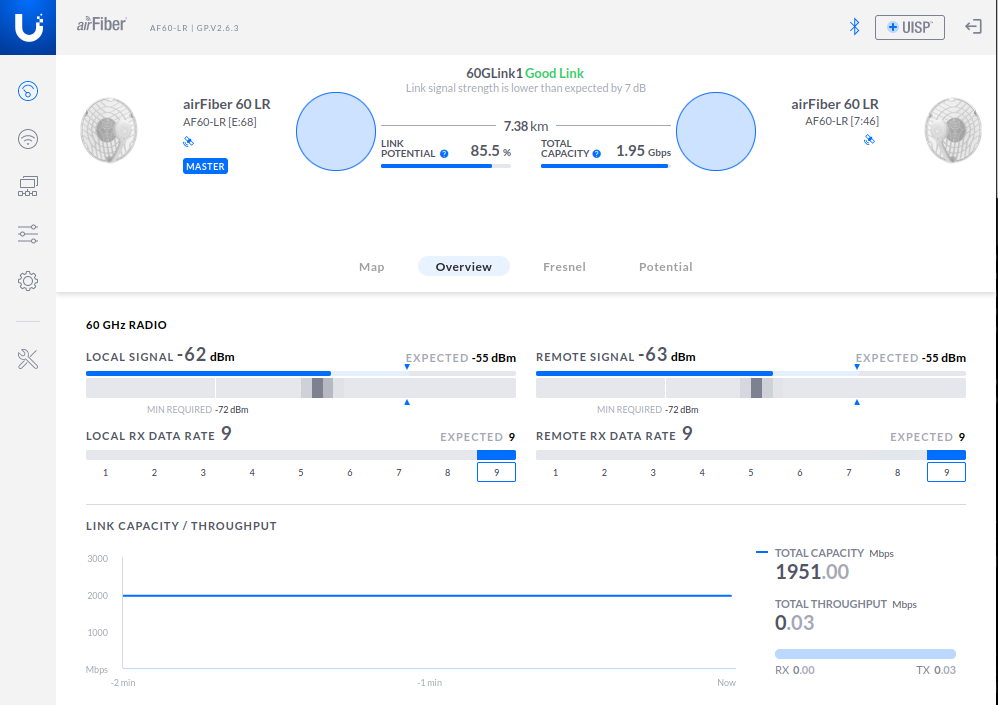Click the Link Potential help icon

coord(444,154)
